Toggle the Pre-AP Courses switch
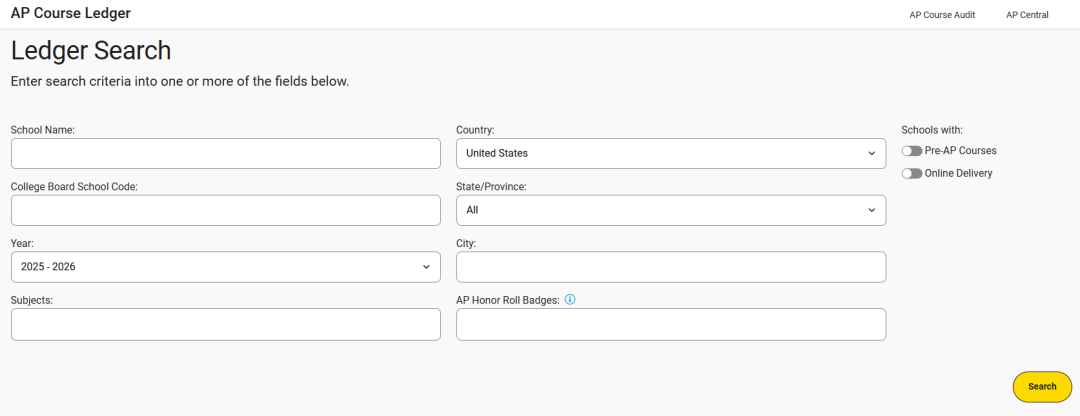 pos(912,151)
